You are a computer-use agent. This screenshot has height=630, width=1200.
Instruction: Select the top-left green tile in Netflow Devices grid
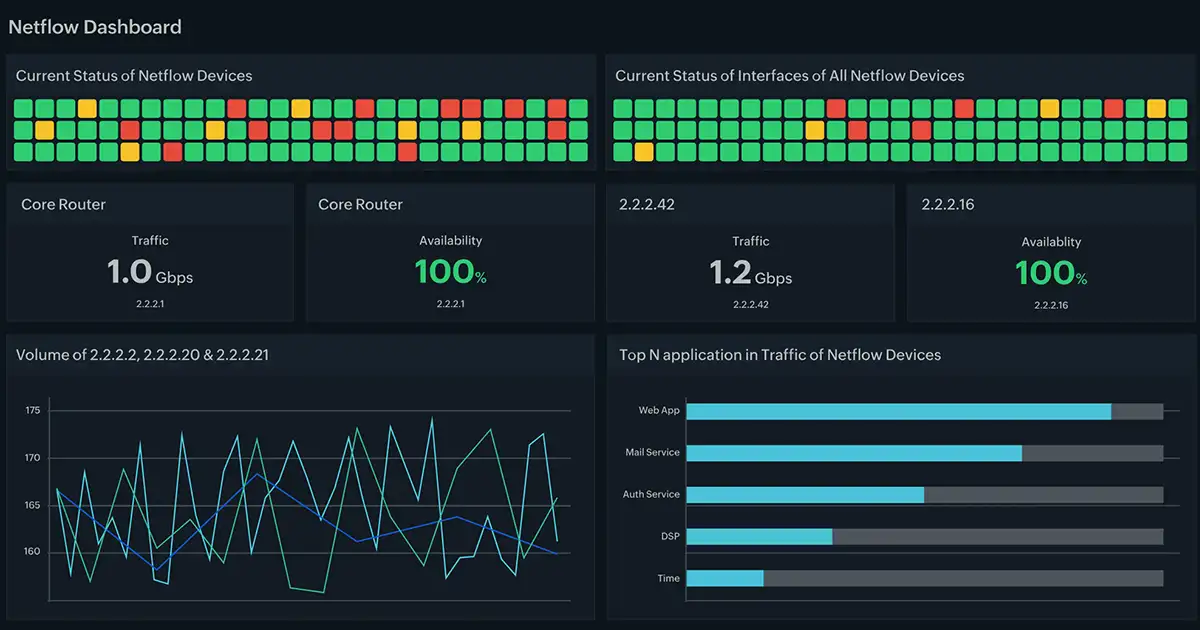[x=23, y=108]
